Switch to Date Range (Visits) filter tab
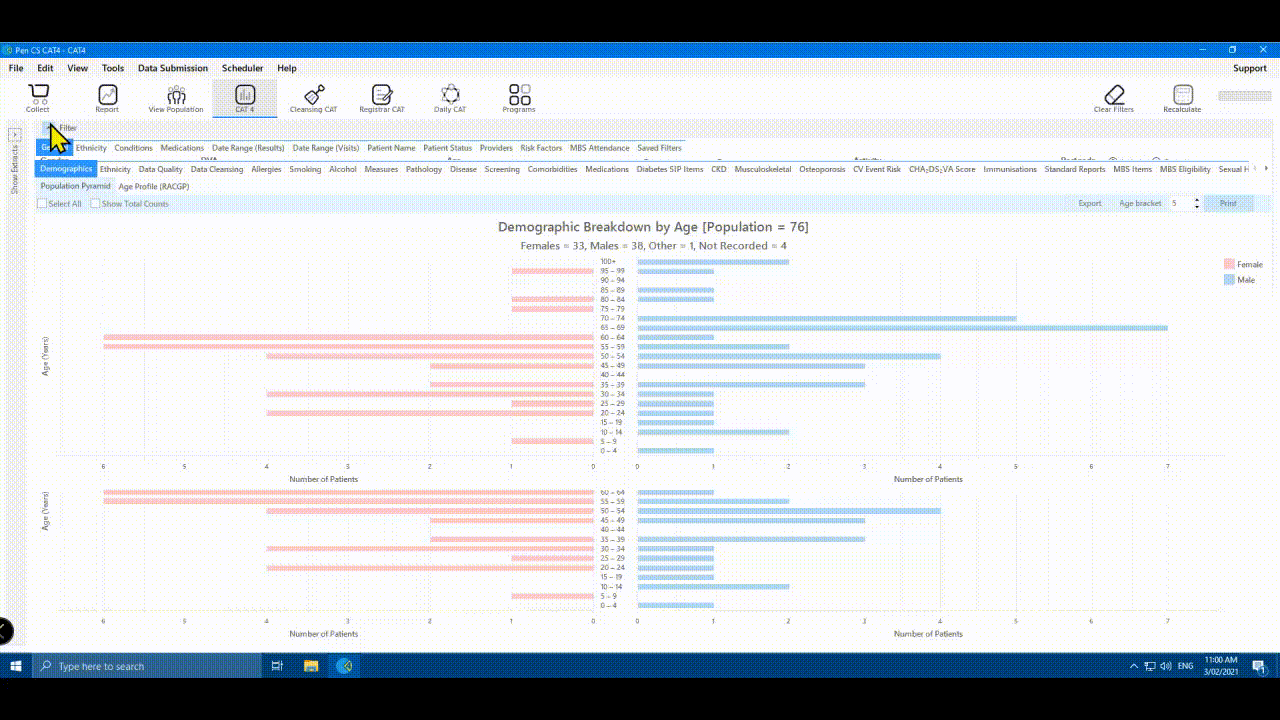The height and width of the screenshot is (720, 1280). [326, 148]
